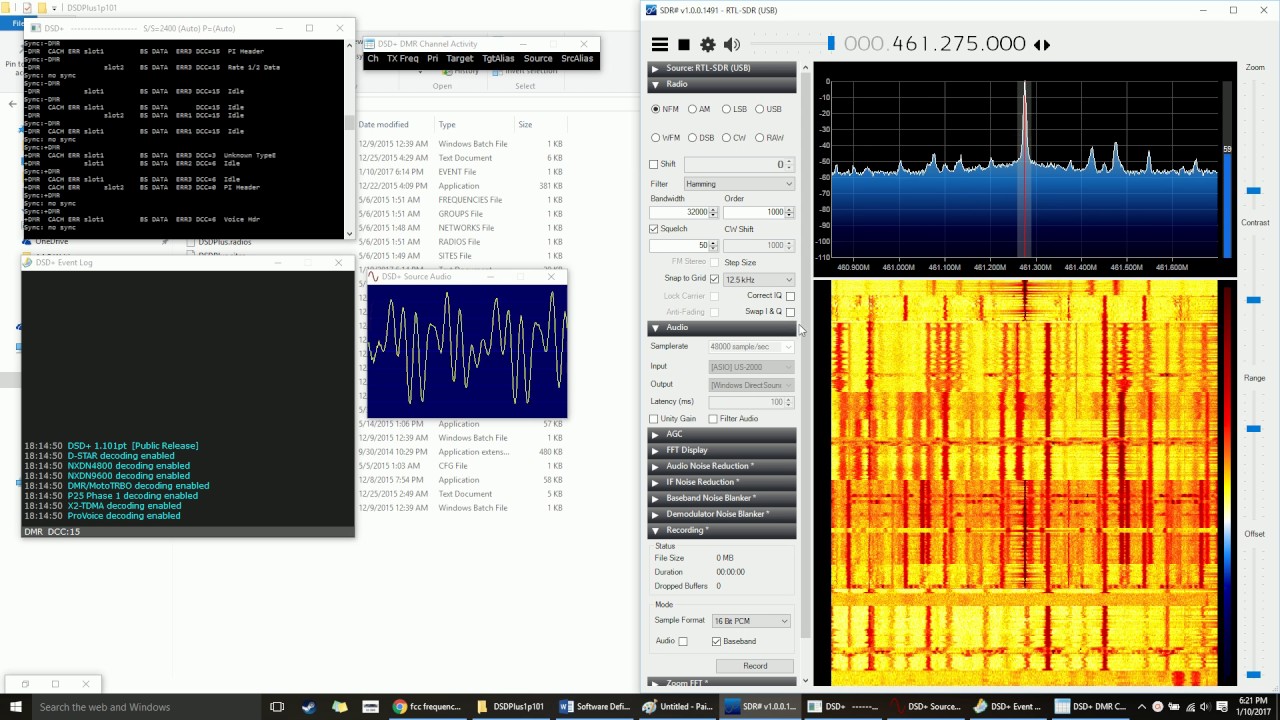Image resolution: width=1280 pixels, height=720 pixels.
Task: Check the Audio recording mode box
Action: (x=683, y=641)
